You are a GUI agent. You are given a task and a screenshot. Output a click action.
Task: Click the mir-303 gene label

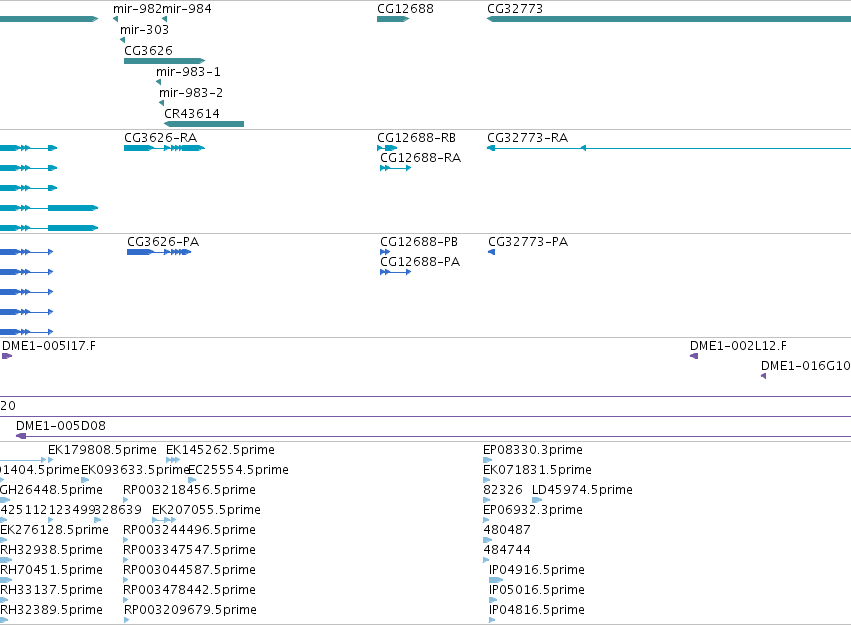tap(144, 30)
